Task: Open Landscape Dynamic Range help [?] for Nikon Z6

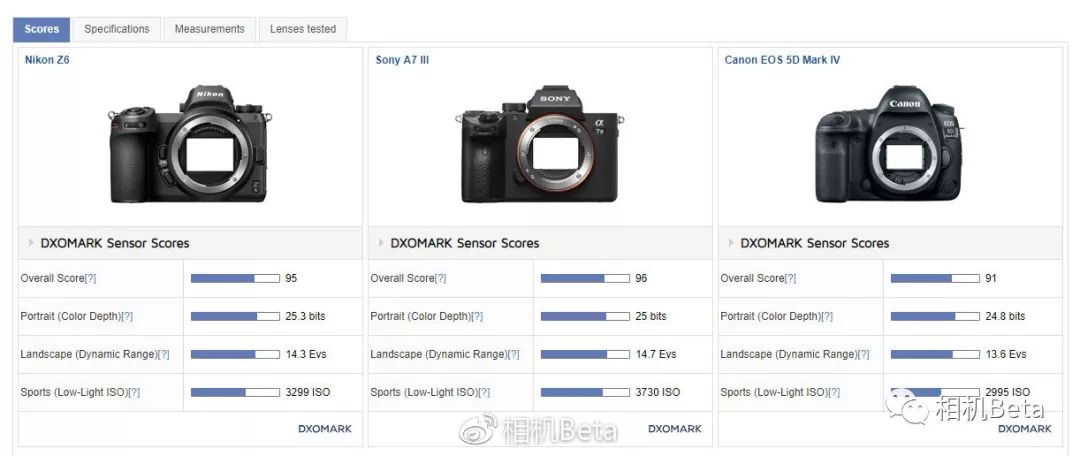Action: coord(163,354)
